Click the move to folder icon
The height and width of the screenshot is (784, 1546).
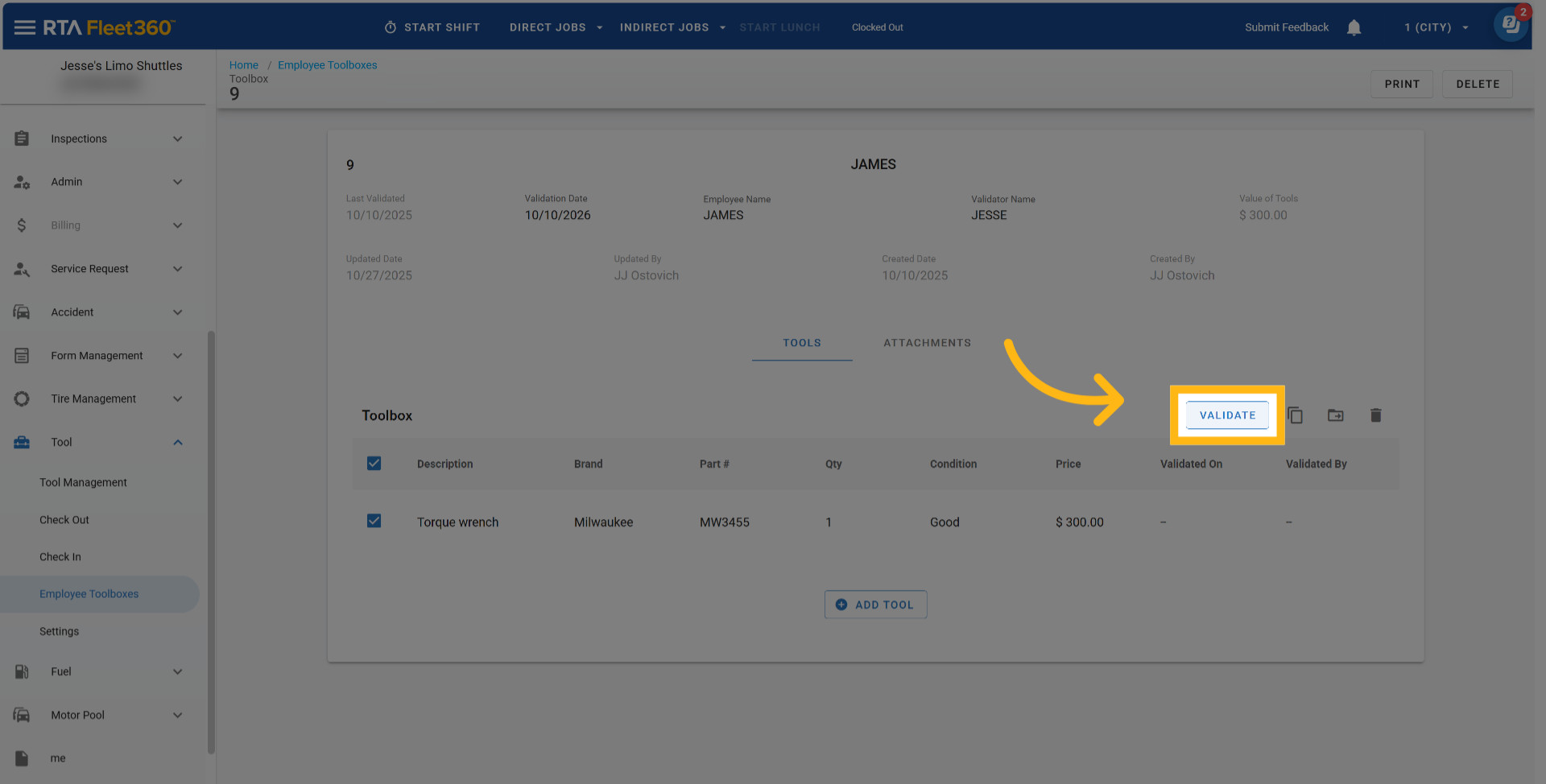[1335, 415]
